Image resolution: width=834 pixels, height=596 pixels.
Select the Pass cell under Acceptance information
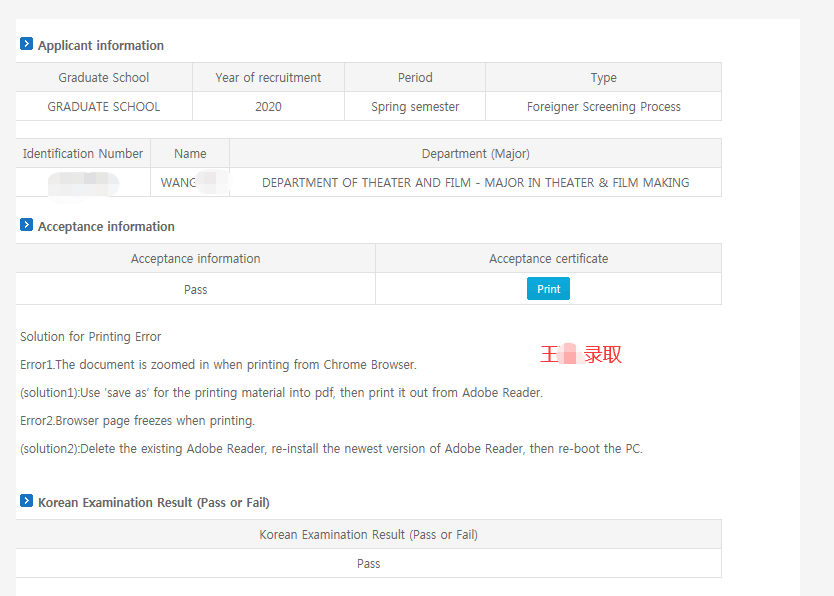pyautogui.click(x=196, y=289)
